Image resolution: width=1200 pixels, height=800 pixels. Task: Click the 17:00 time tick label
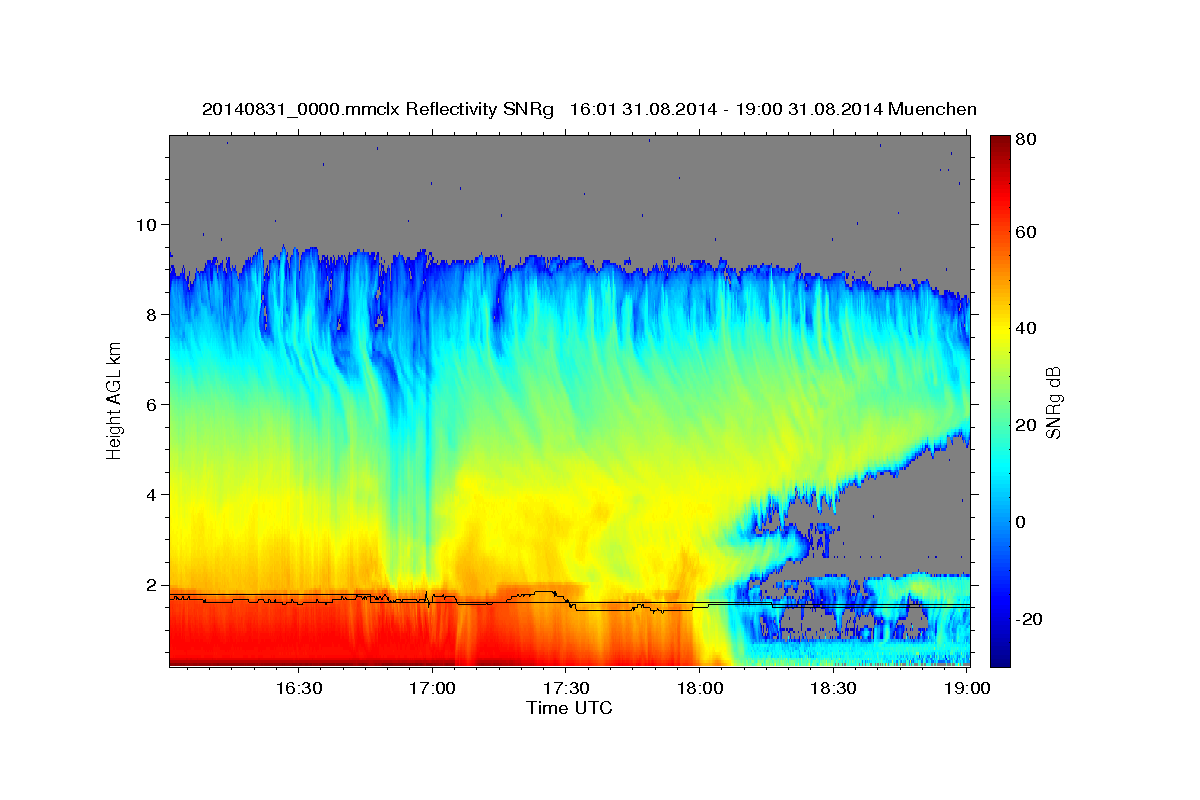[x=432, y=688]
